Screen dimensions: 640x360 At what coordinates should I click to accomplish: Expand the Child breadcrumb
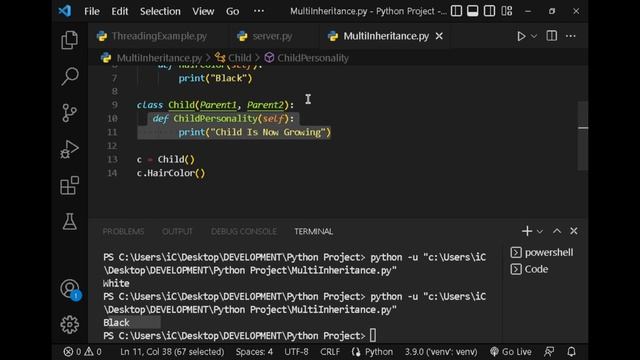point(233,58)
